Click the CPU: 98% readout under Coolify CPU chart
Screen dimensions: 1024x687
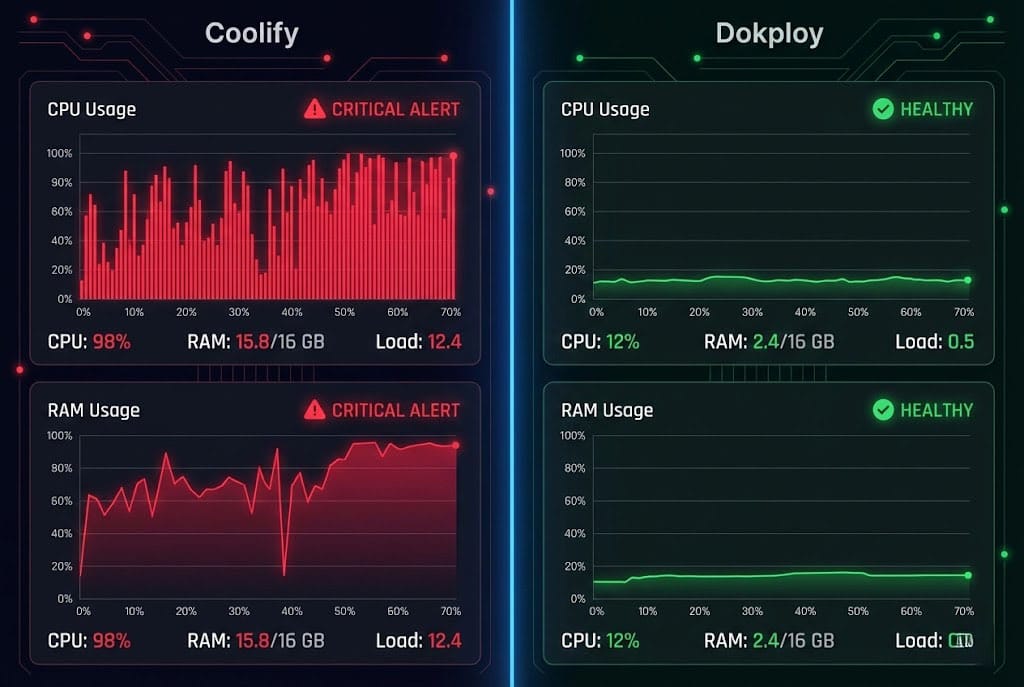pos(89,342)
